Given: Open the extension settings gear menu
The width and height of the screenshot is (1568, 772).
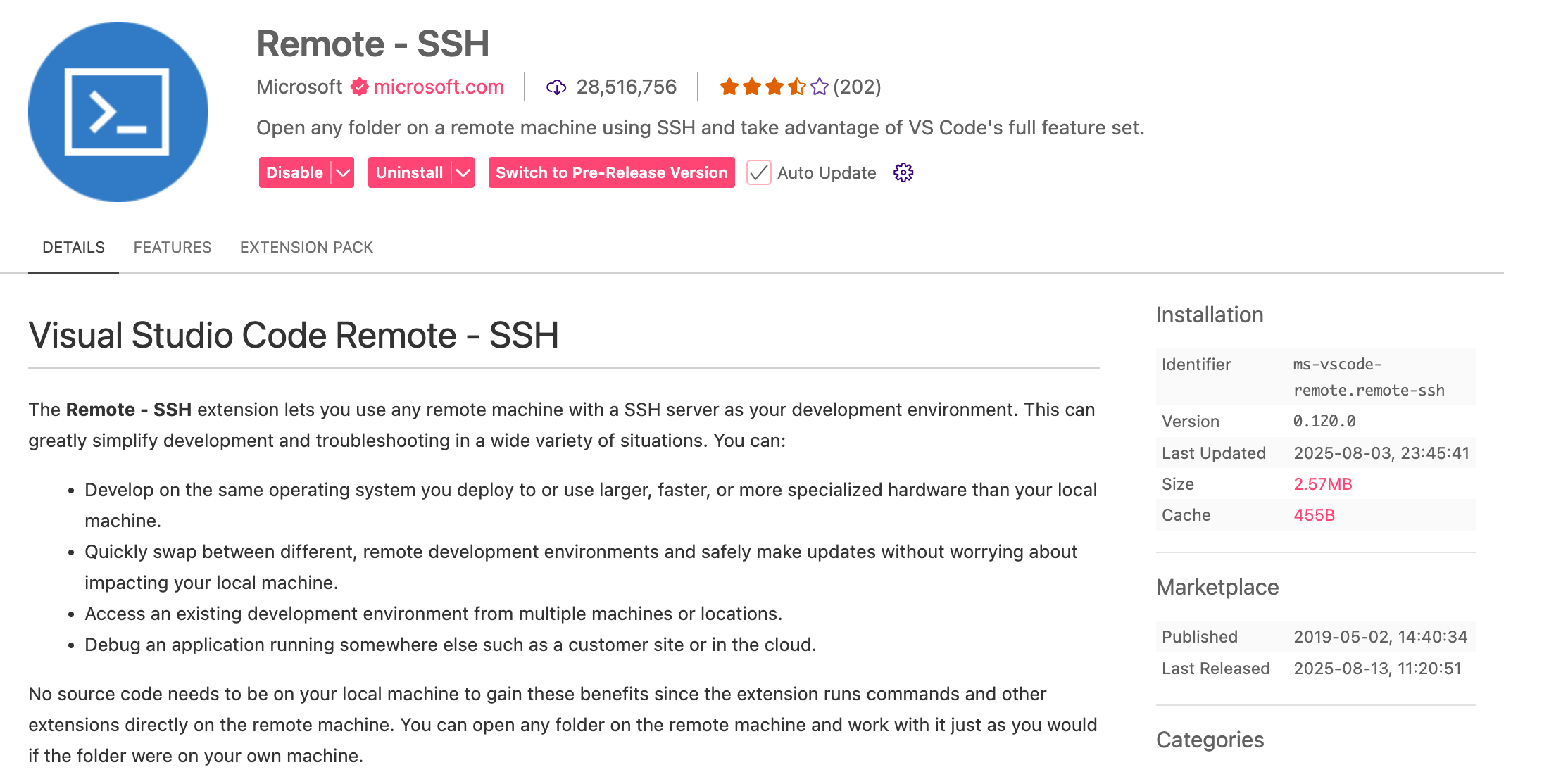Looking at the screenshot, I should coord(903,172).
